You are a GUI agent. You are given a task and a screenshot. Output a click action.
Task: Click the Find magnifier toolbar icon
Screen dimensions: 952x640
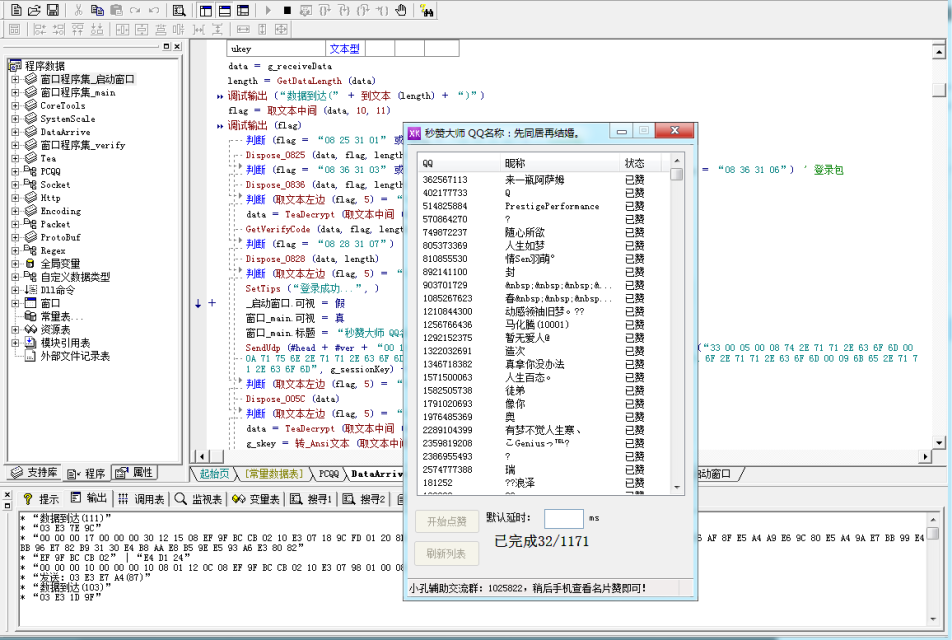pos(178,10)
